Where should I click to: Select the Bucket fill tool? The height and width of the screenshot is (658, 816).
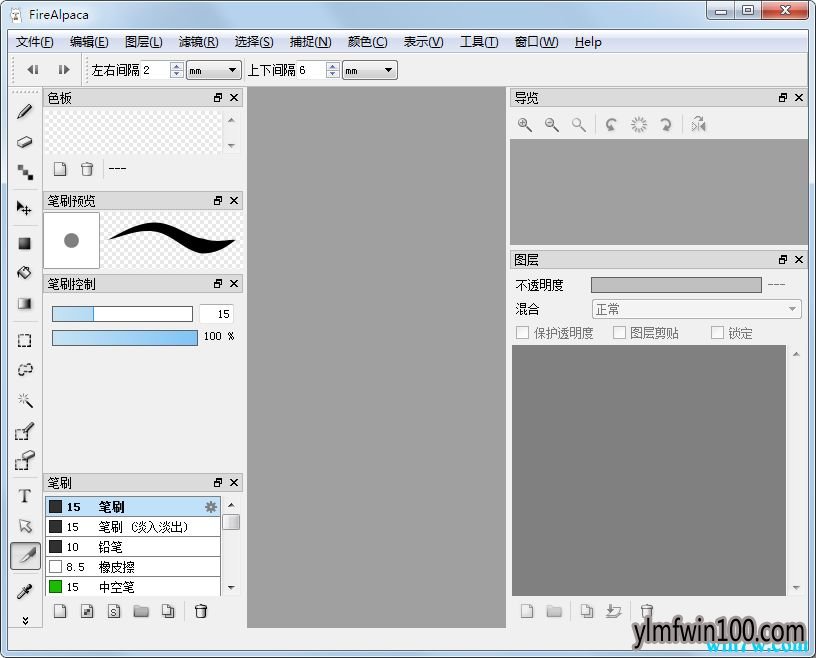coord(24,273)
